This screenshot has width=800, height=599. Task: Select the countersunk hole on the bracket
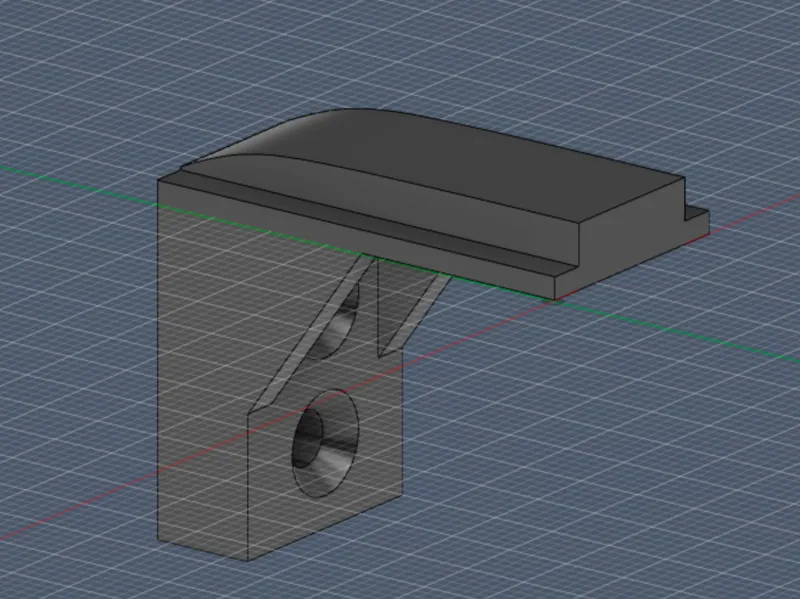pyautogui.click(x=325, y=443)
